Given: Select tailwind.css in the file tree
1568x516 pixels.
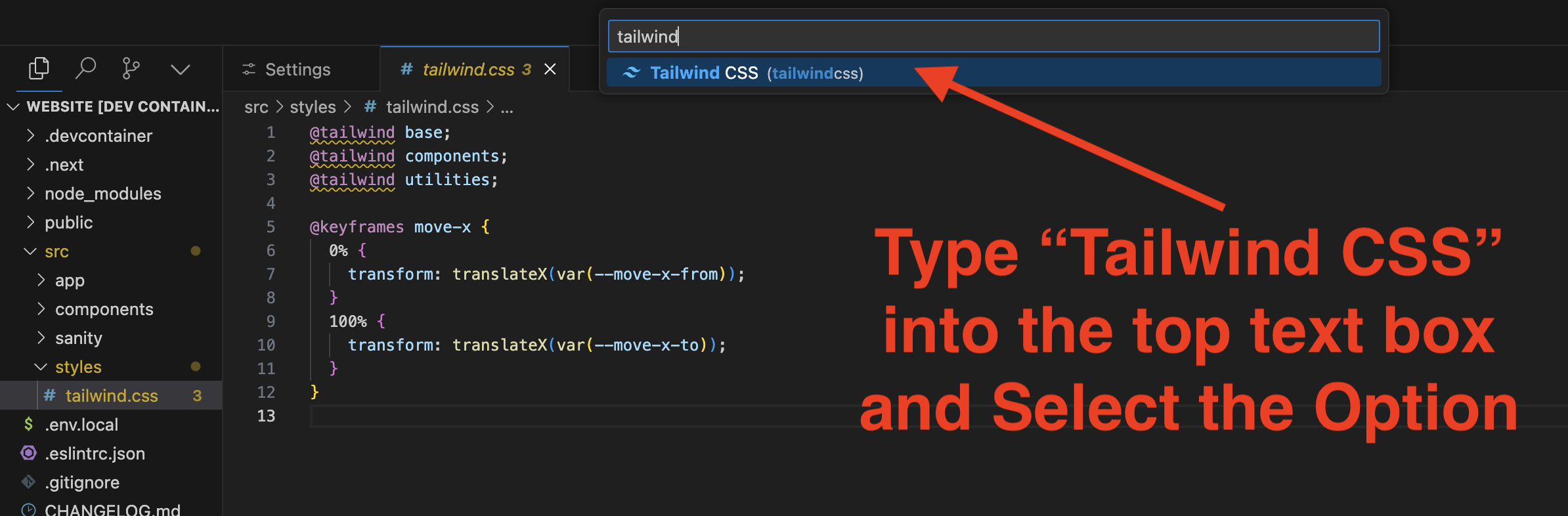Looking at the screenshot, I should [x=111, y=395].
